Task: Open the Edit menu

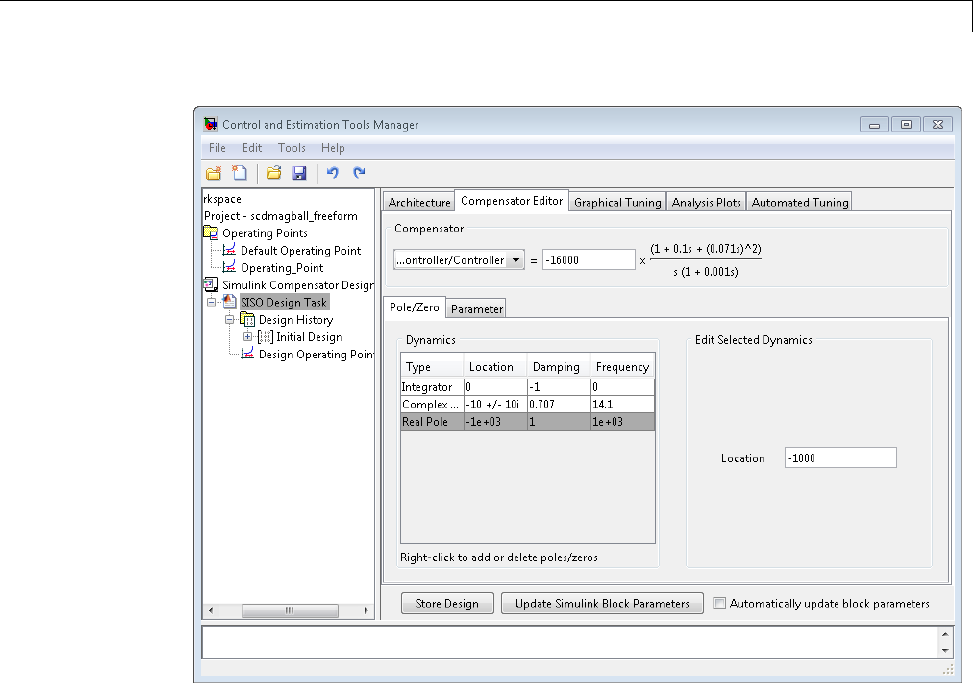Action: 252,148
